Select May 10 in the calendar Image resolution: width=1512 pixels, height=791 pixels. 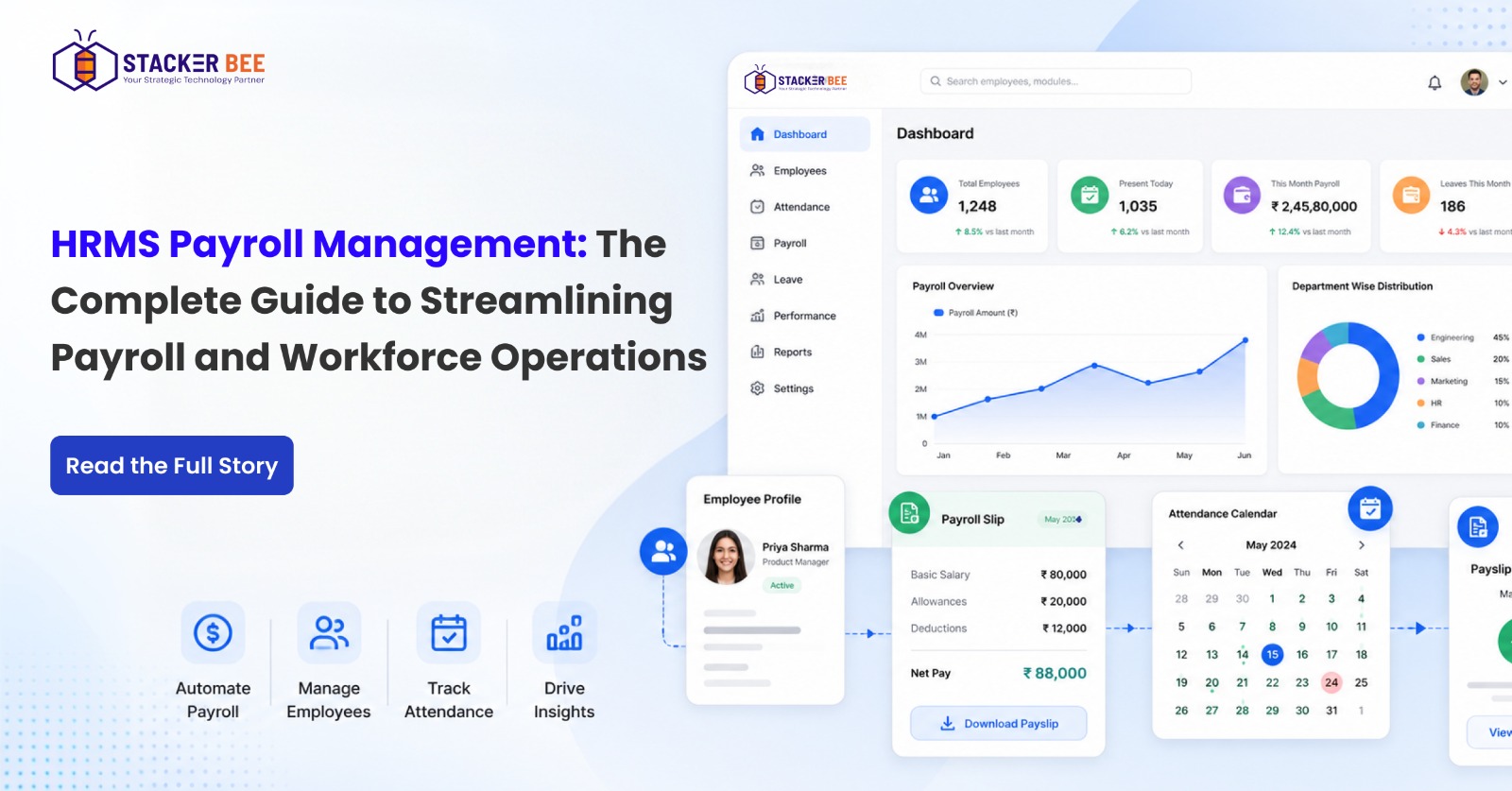[1332, 627]
